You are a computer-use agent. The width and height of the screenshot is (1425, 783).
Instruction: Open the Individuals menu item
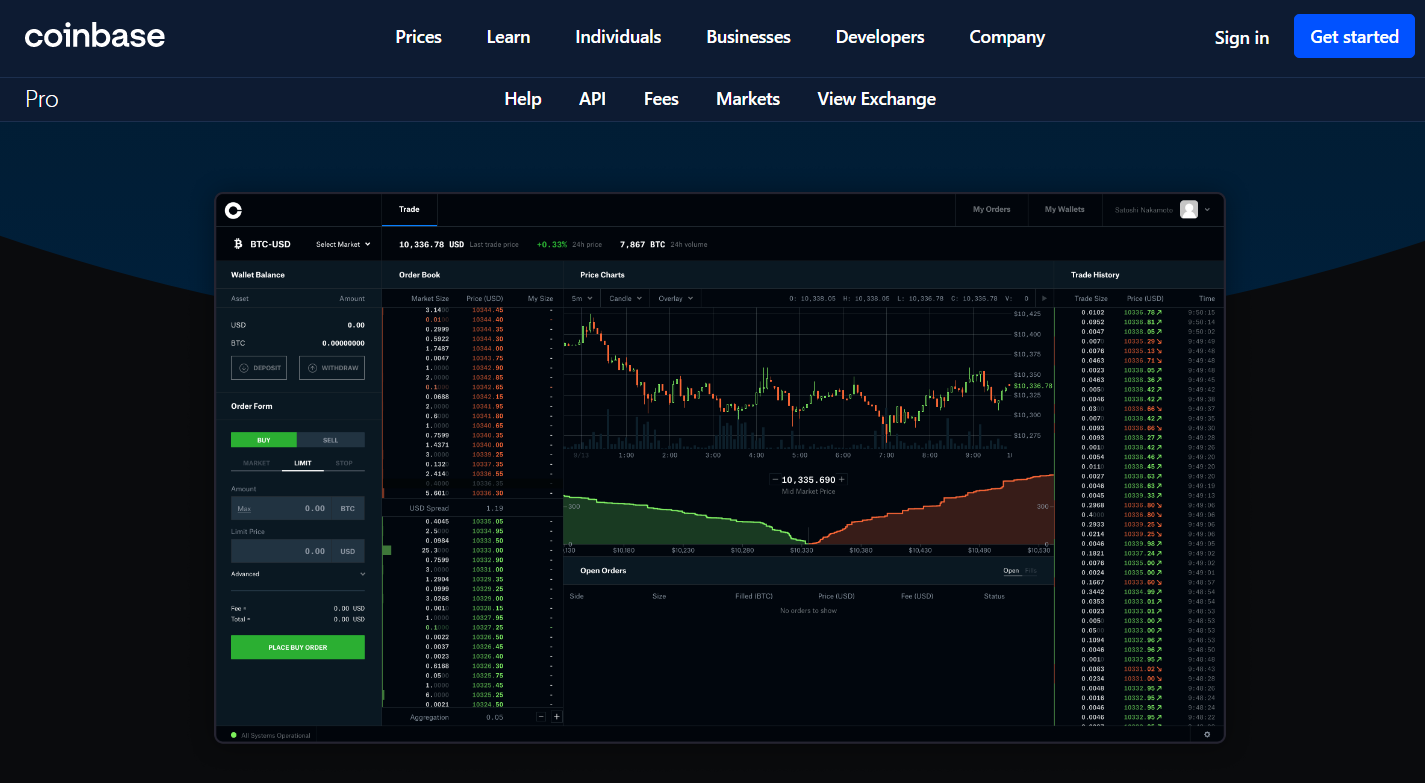618,37
